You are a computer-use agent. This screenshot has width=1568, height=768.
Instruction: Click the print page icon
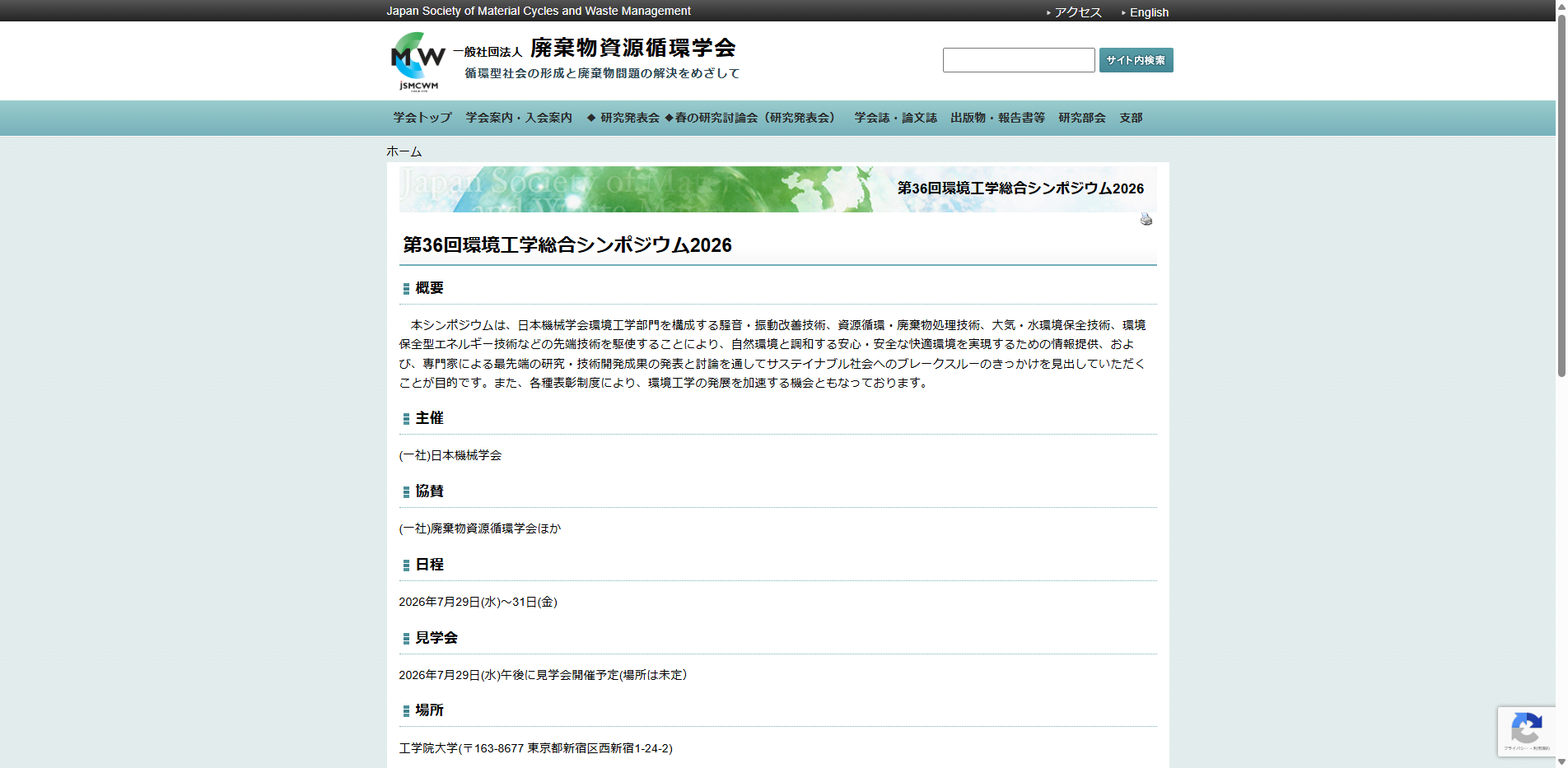(x=1146, y=218)
